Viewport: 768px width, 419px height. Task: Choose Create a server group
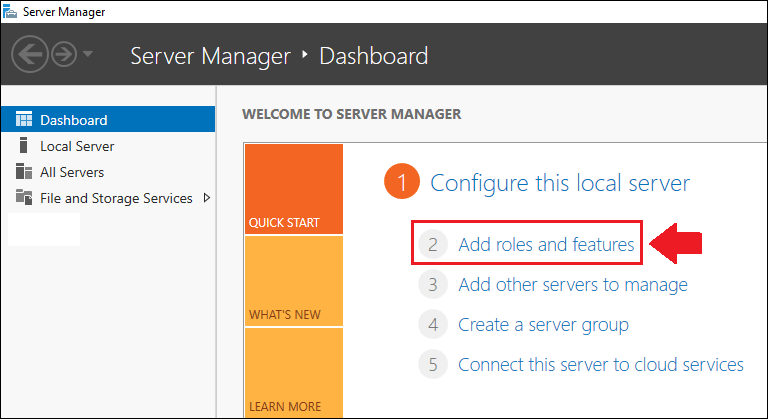[543, 325]
